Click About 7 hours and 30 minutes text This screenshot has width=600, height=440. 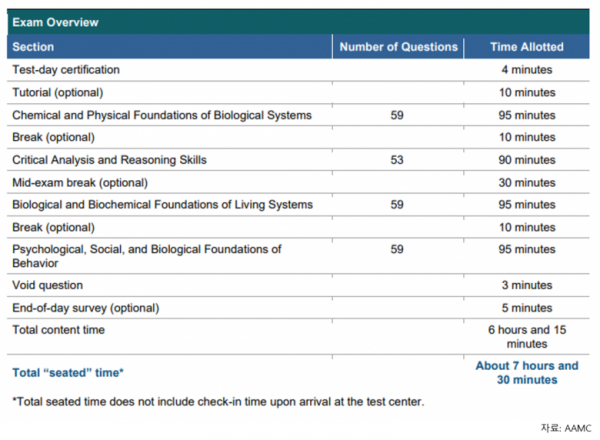point(527,373)
